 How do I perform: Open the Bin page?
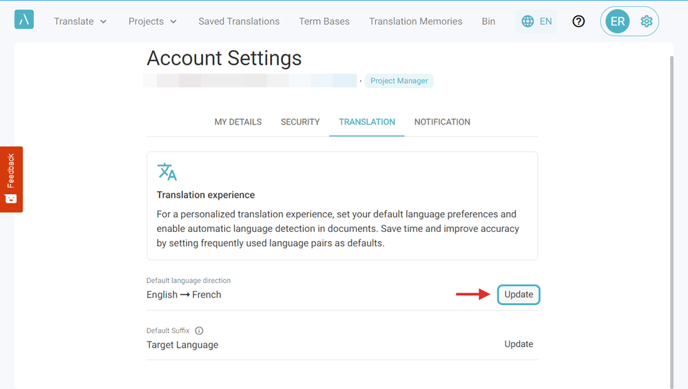pyautogui.click(x=488, y=21)
